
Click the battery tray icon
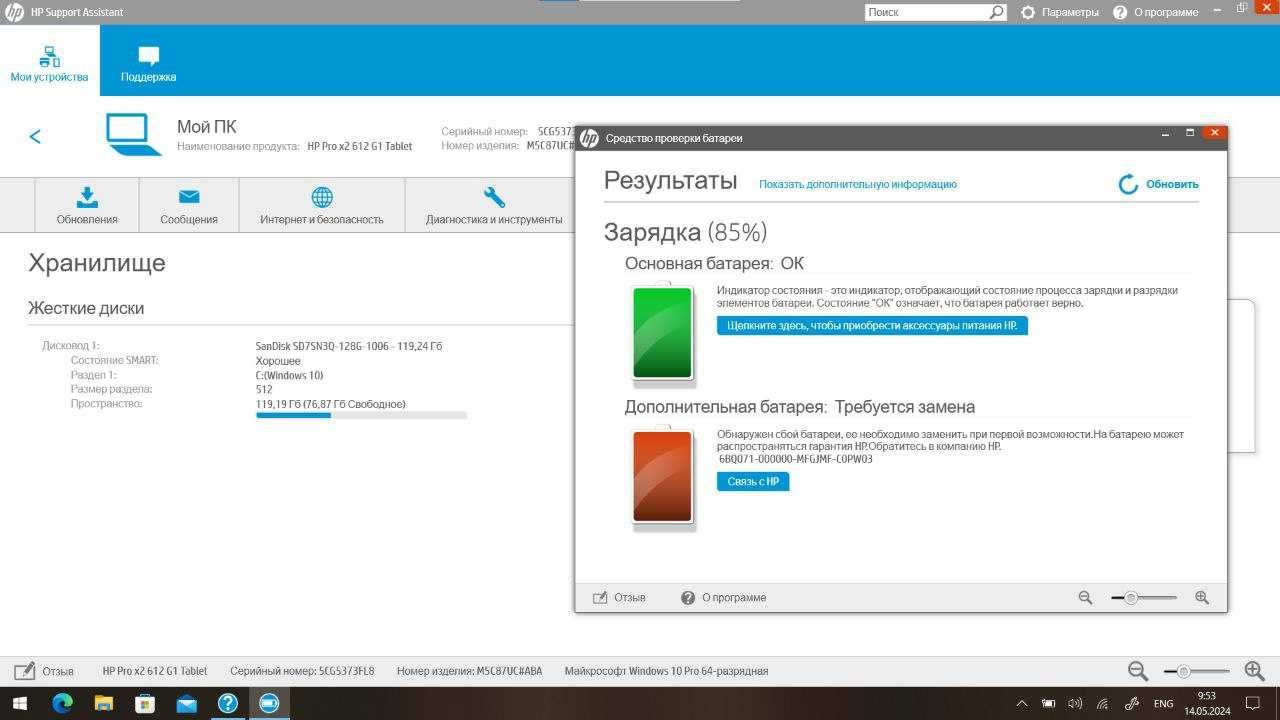point(1048,704)
